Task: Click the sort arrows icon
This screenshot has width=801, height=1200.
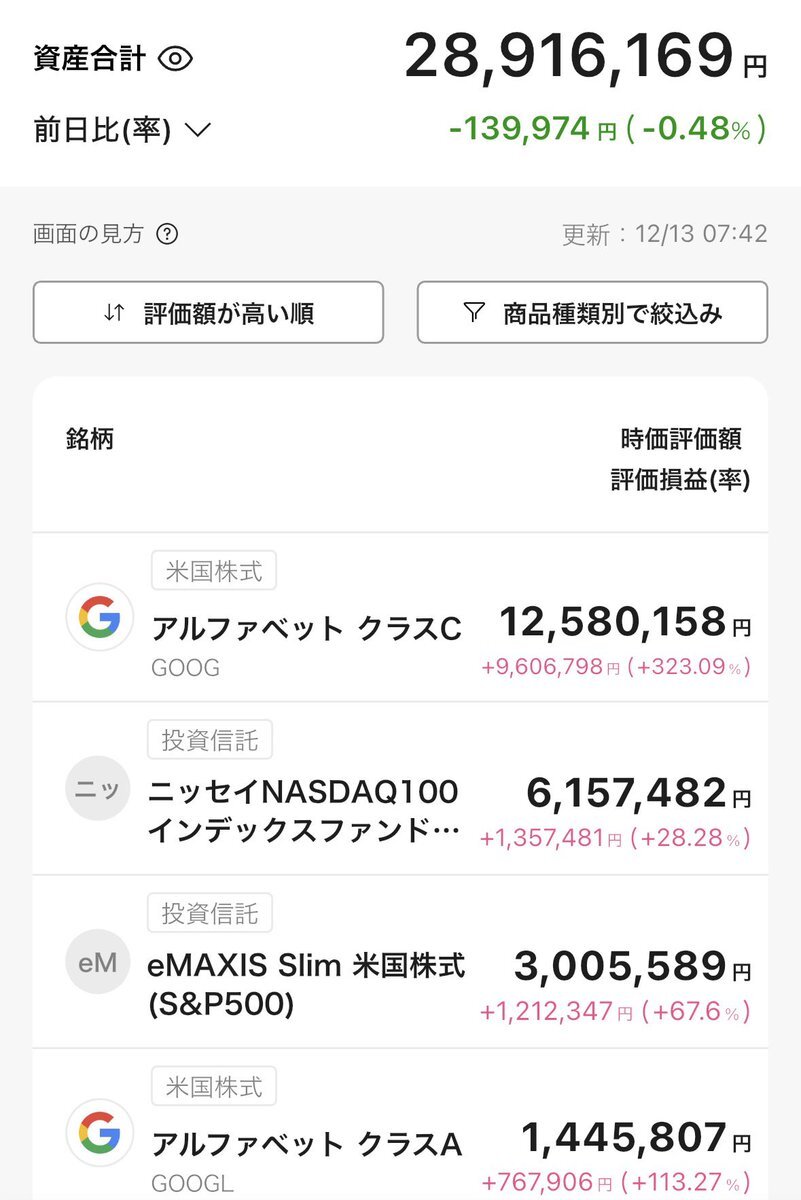Action: (115, 313)
